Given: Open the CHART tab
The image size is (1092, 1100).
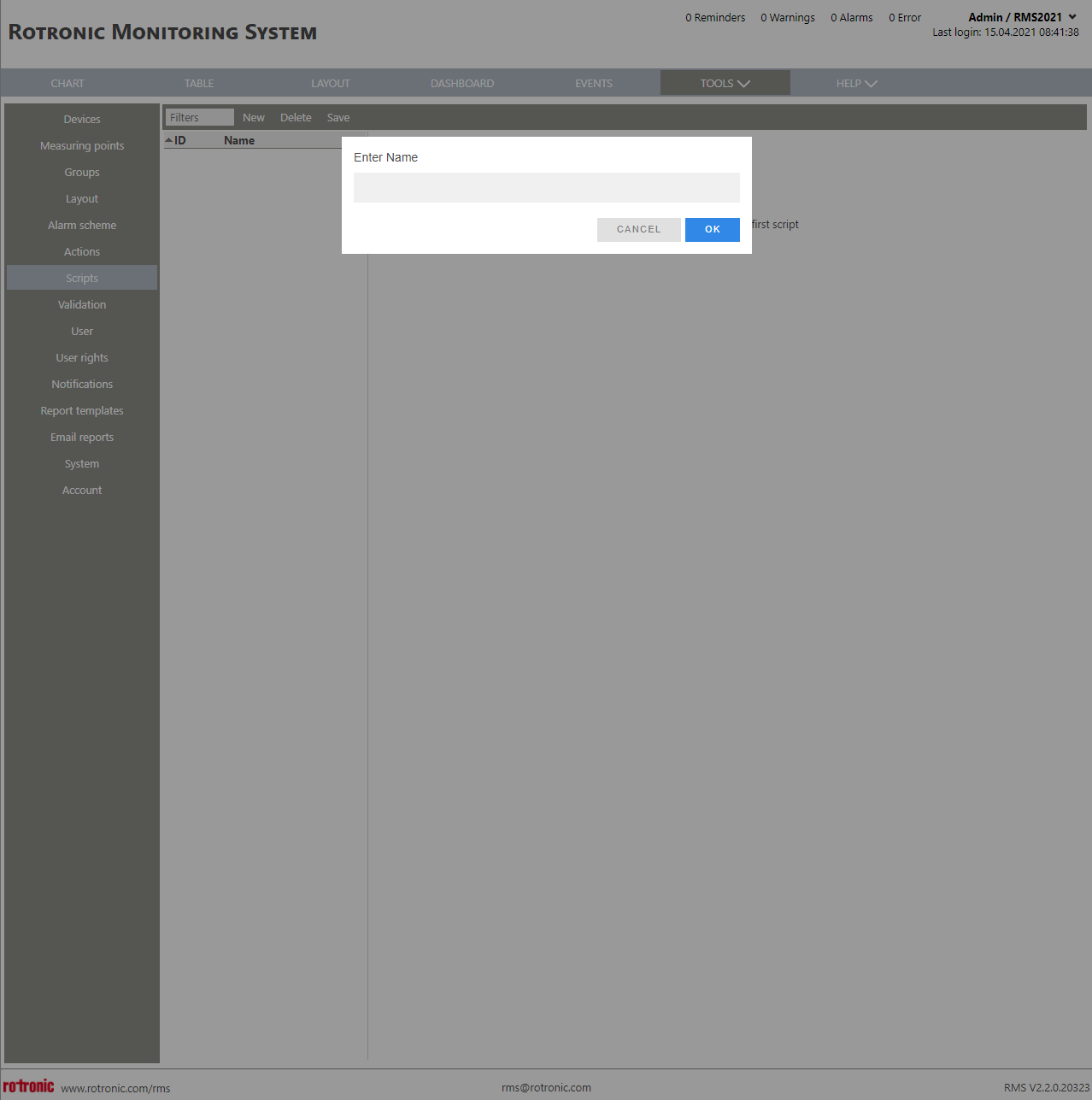Looking at the screenshot, I should pyautogui.click(x=68, y=83).
